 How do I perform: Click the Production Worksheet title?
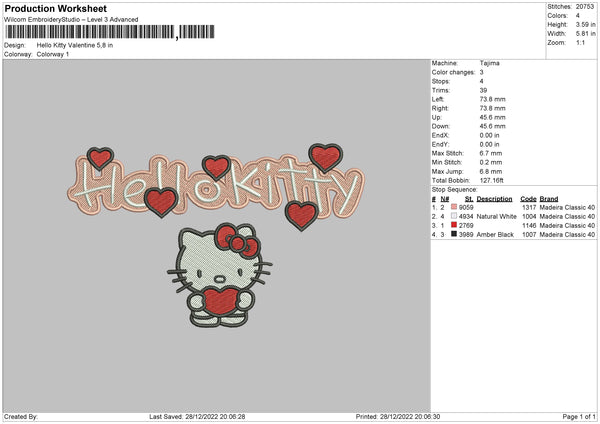tap(55, 8)
